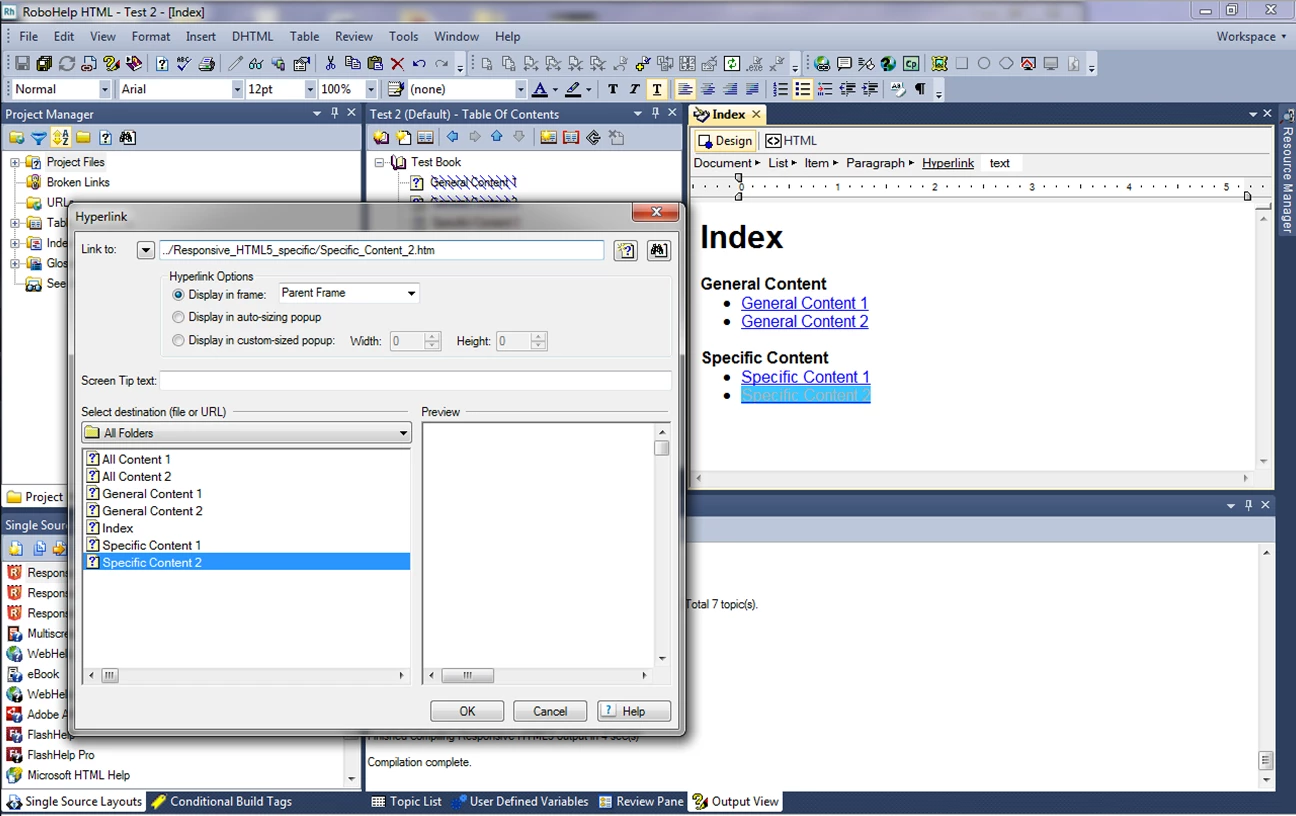Click the Save All icon in the toolbar
Viewport: 1296px width, 816px height.
pyautogui.click(x=44, y=63)
